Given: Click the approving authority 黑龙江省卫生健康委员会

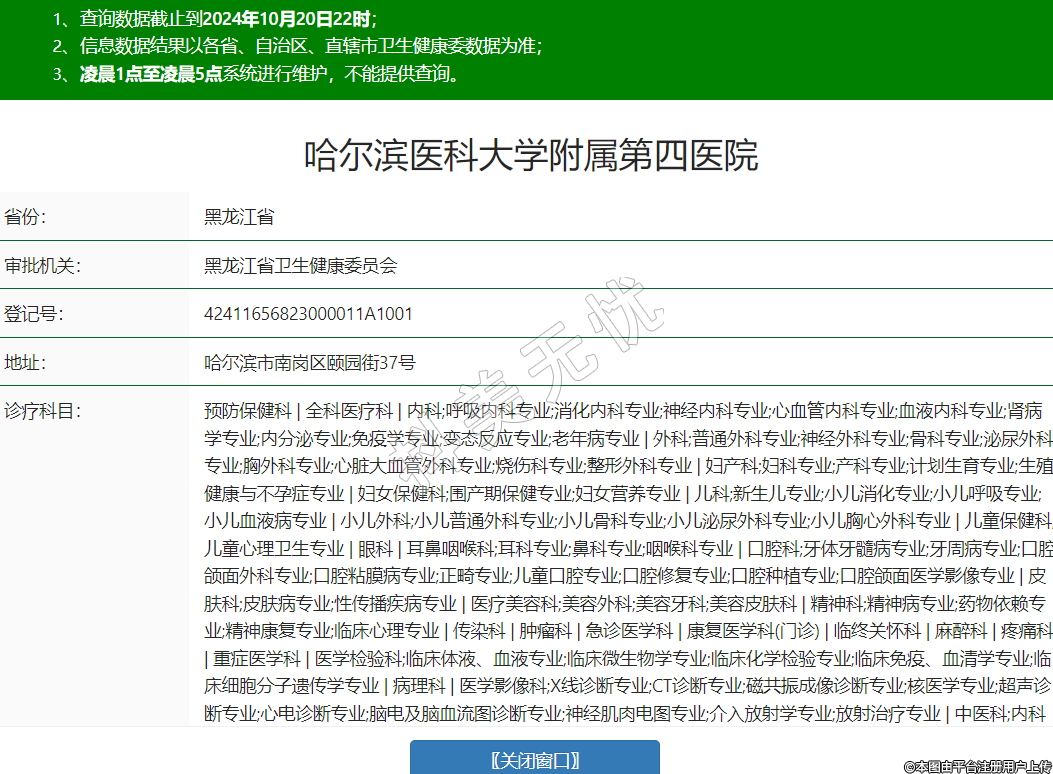Looking at the screenshot, I should [300, 265].
